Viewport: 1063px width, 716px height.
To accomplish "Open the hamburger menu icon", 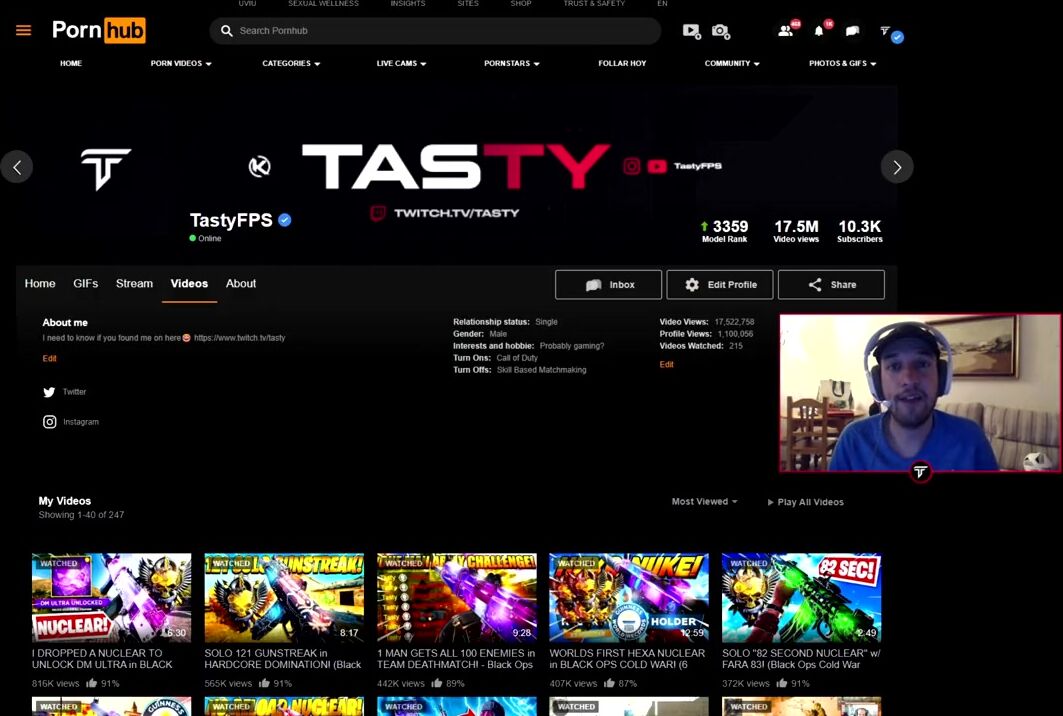I will click(24, 30).
